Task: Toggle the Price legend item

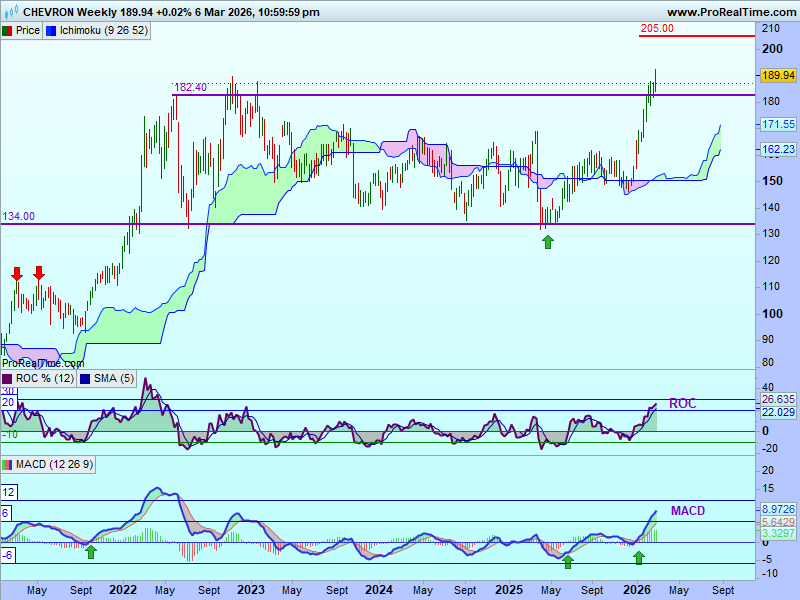Action: pos(27,30)
